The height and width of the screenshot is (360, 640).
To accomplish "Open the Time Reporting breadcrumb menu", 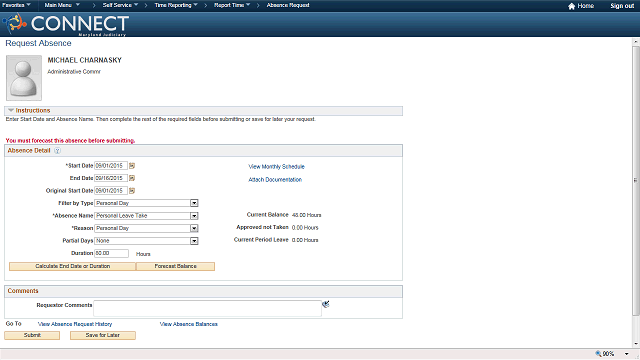I will pos(176,5).
